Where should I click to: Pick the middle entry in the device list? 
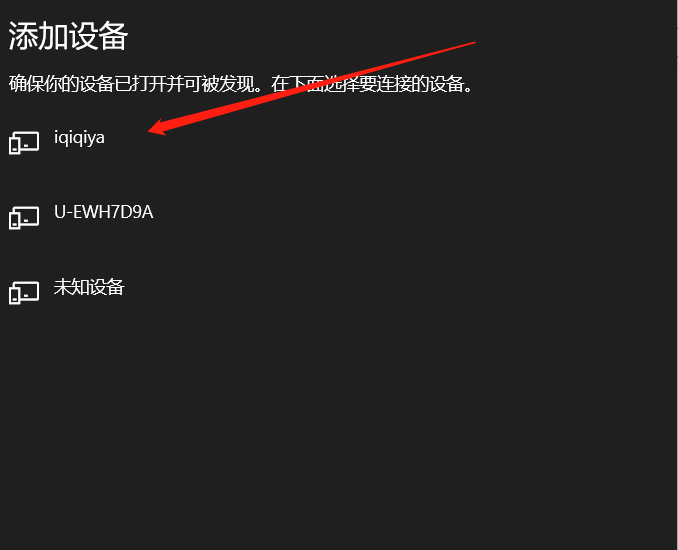coord(339,217)
